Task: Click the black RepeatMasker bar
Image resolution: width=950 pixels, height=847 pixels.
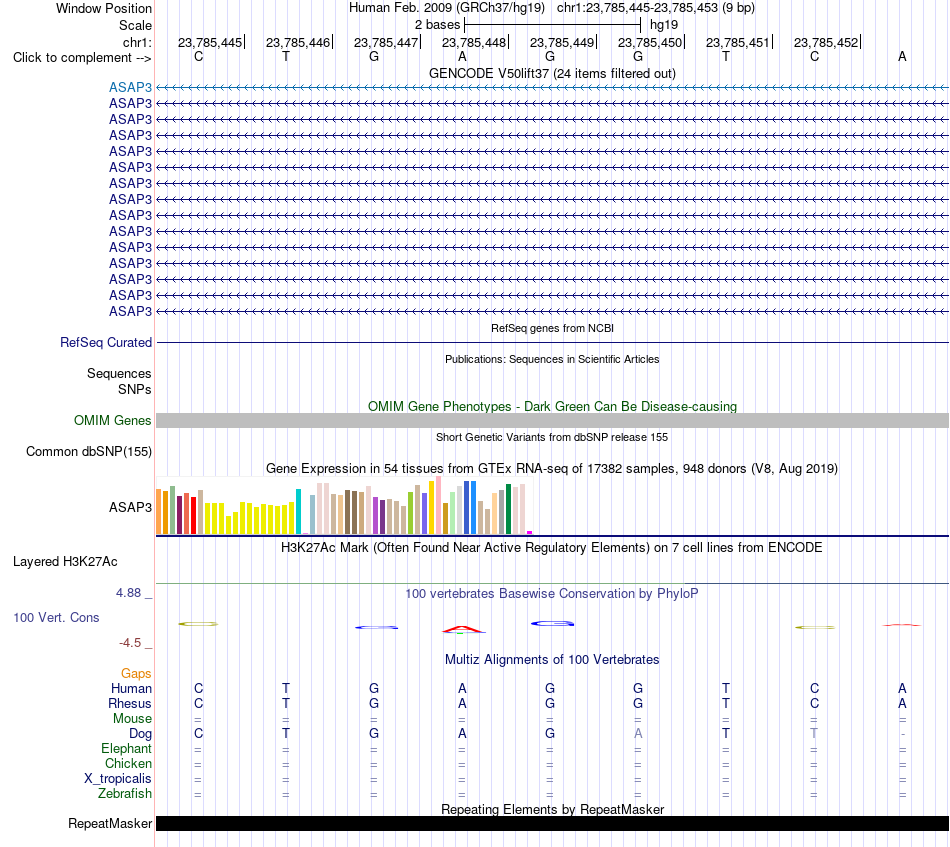Action: tap(552, 823)
